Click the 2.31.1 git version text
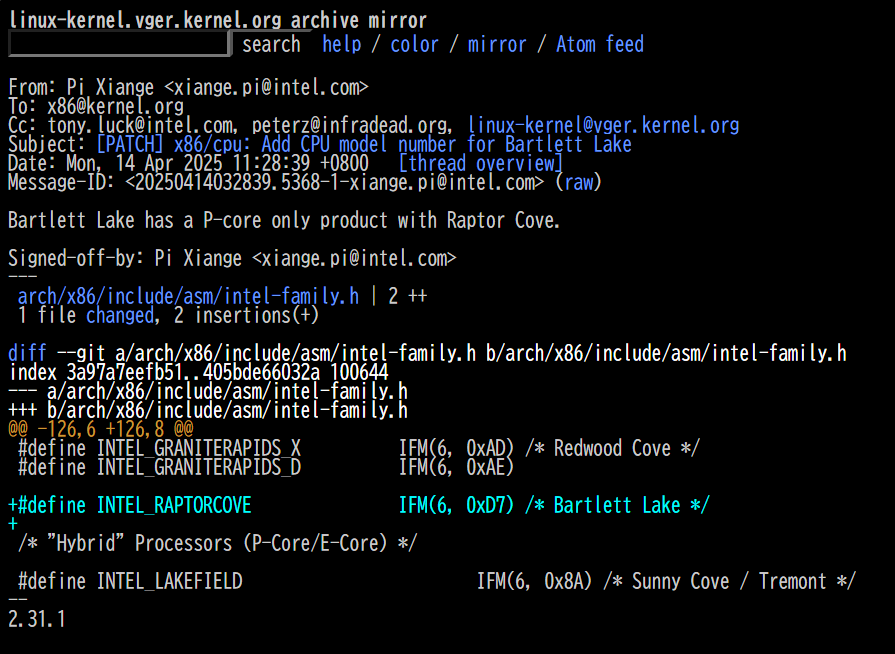 pyautogui.click(x=37, y=619)
